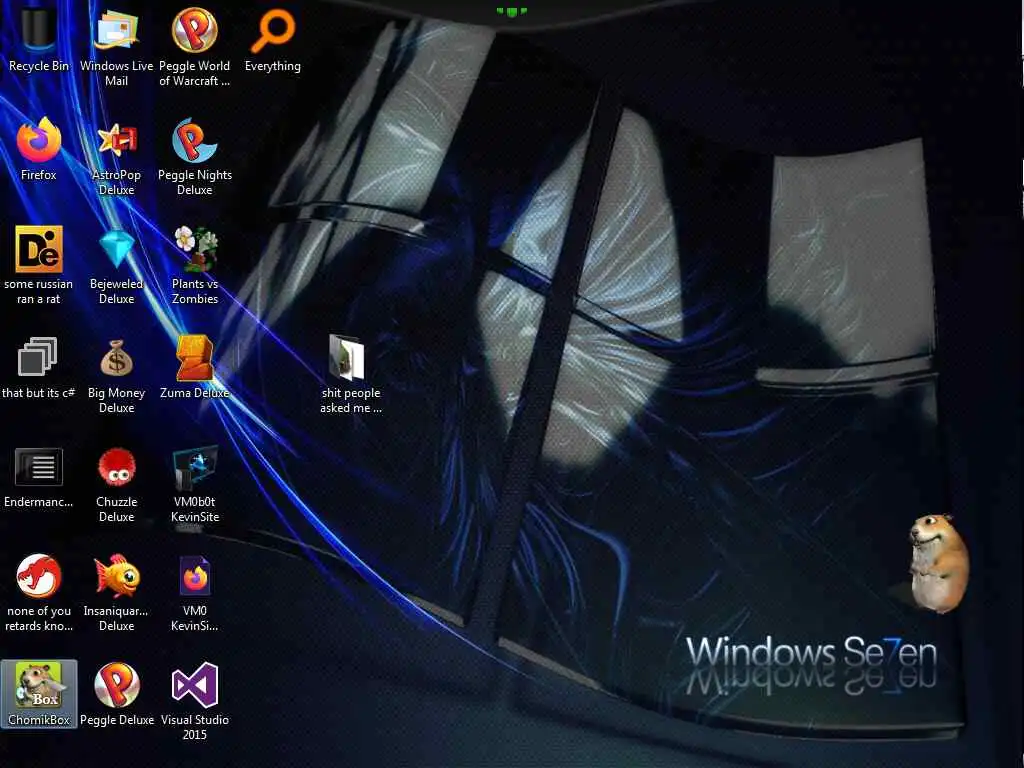Select Windows Live Mail shortcut
Viewport: 1024px width, 768px height.
click(x=116, y=31)
